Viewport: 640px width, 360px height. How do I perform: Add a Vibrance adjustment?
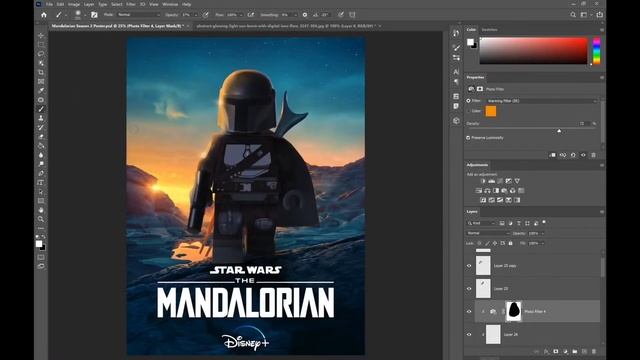tap(517, 181)
